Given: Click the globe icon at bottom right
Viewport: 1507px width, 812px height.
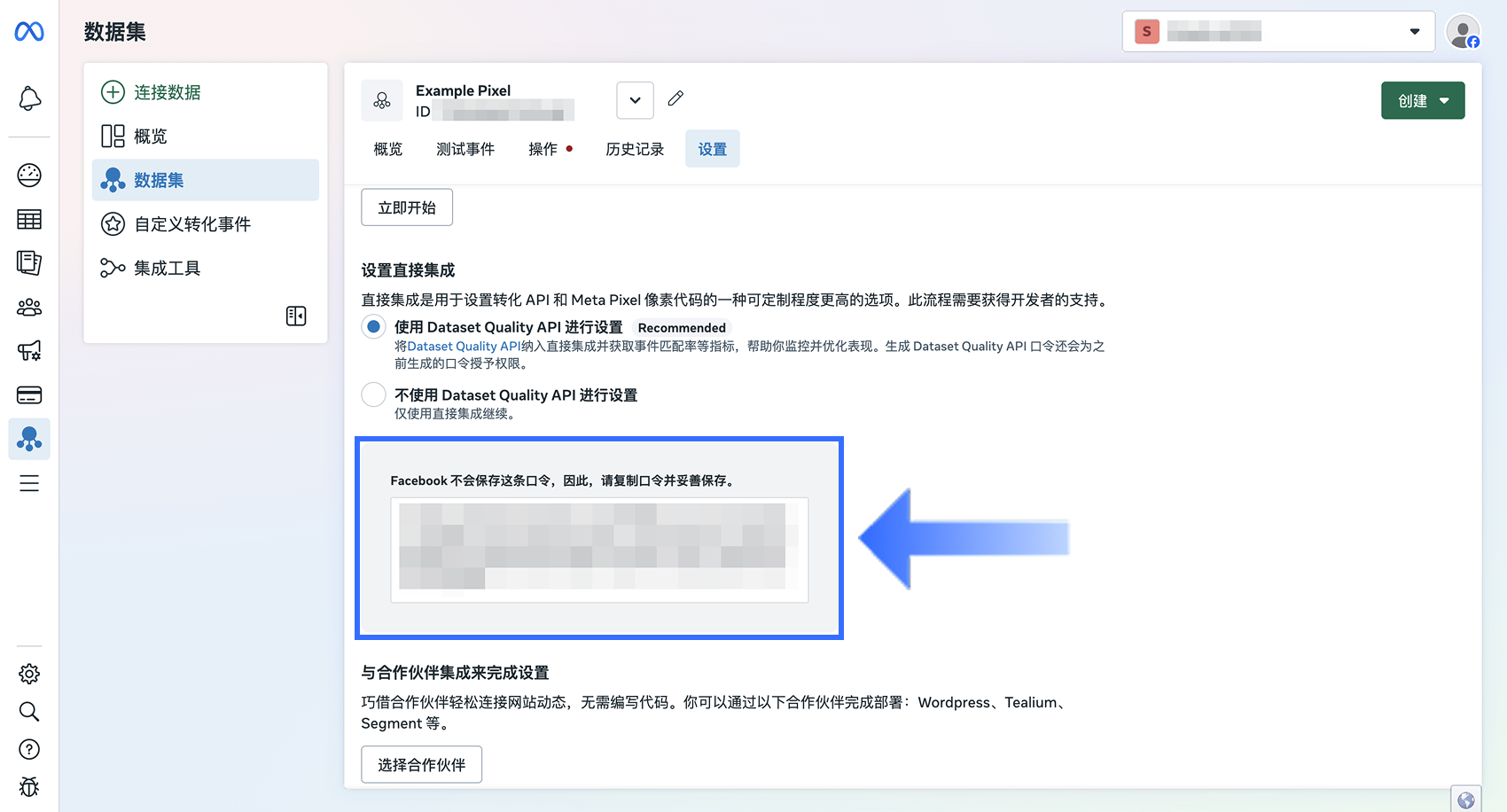Looking at the screenshot, I should click(x=1466, y=800).
